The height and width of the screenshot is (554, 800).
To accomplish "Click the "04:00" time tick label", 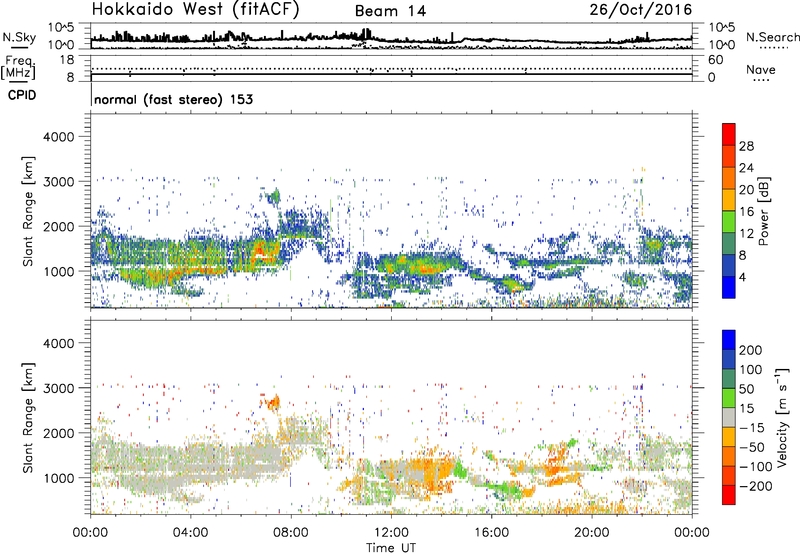I will coord(190,533).
